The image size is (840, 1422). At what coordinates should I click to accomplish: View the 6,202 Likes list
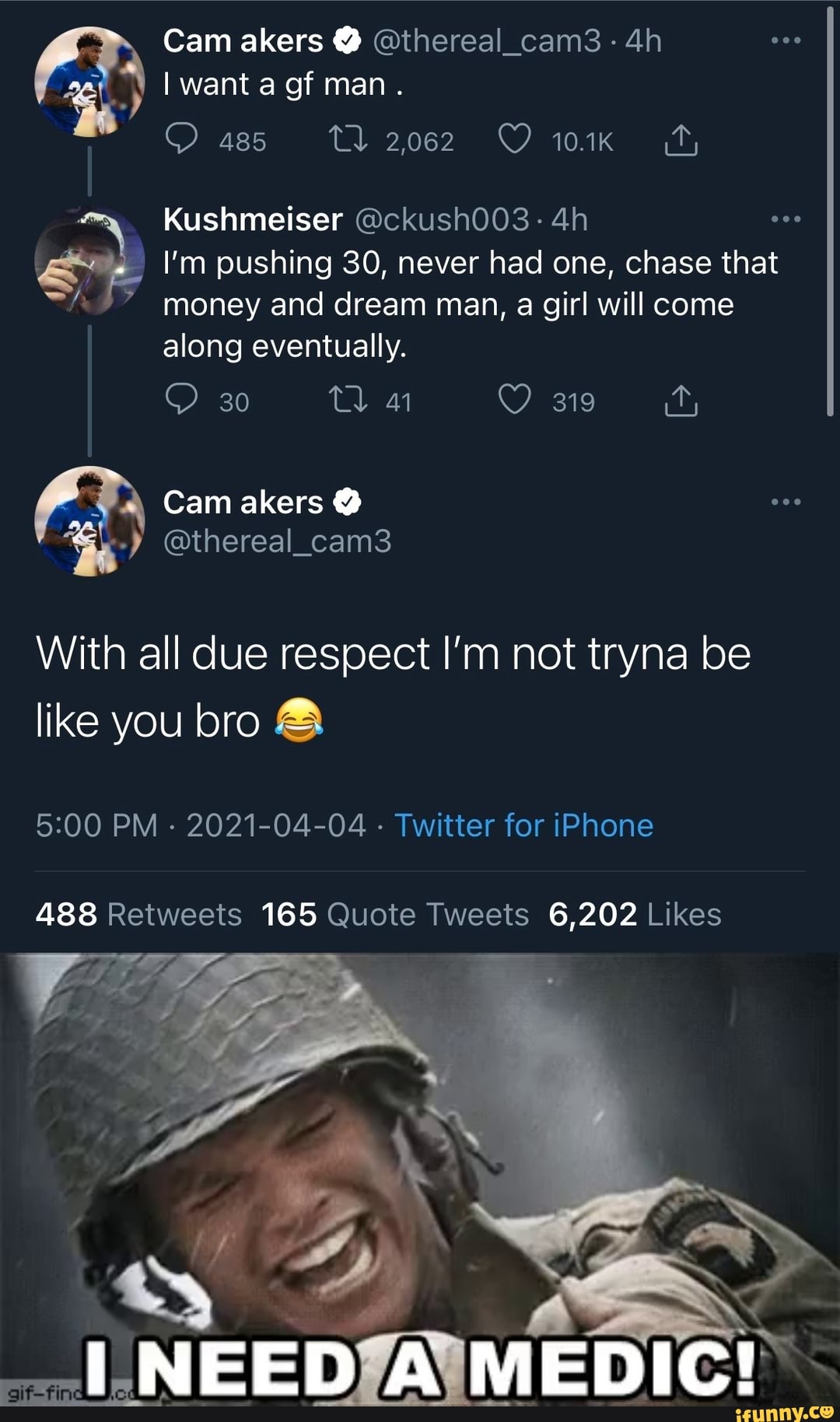(x=635, y=914)
